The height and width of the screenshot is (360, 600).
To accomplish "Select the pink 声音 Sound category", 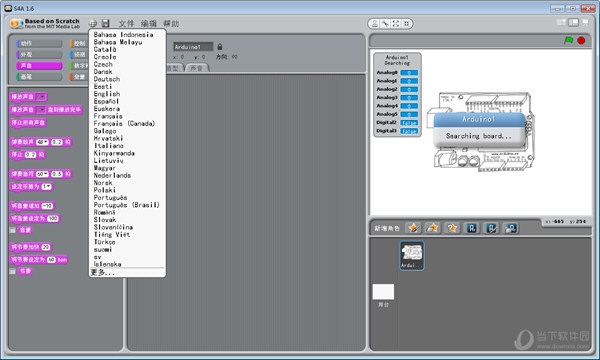I will (x=39, y=66).
